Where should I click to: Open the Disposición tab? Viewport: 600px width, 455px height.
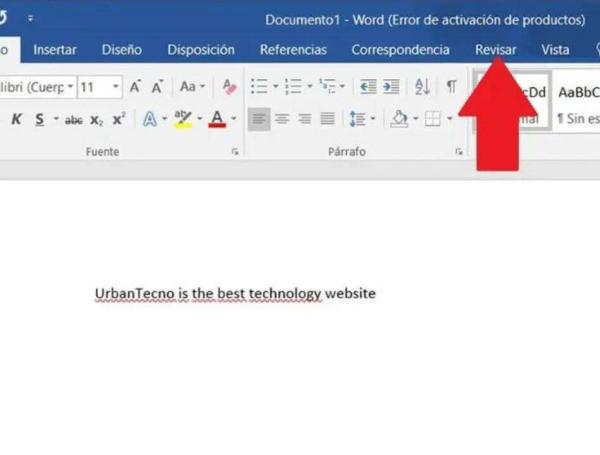tap(201, 50)
